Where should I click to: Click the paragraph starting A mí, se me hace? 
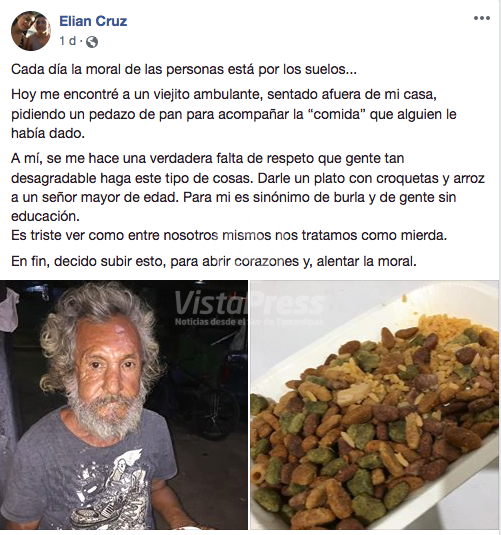click(x=248, y=187)
